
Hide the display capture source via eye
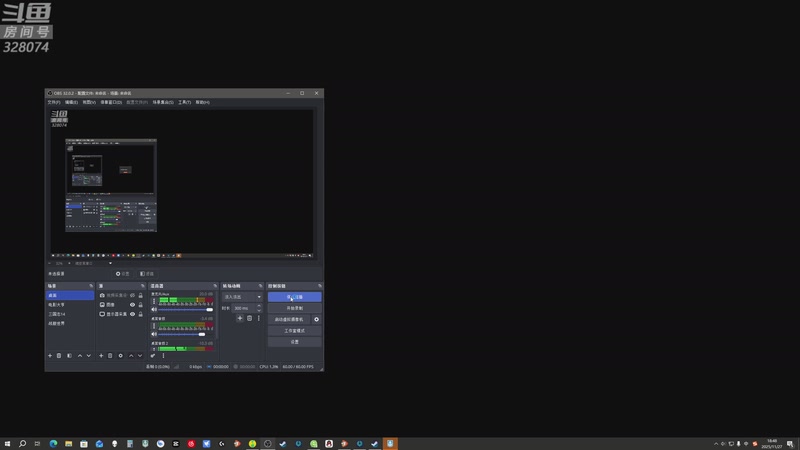132,314
